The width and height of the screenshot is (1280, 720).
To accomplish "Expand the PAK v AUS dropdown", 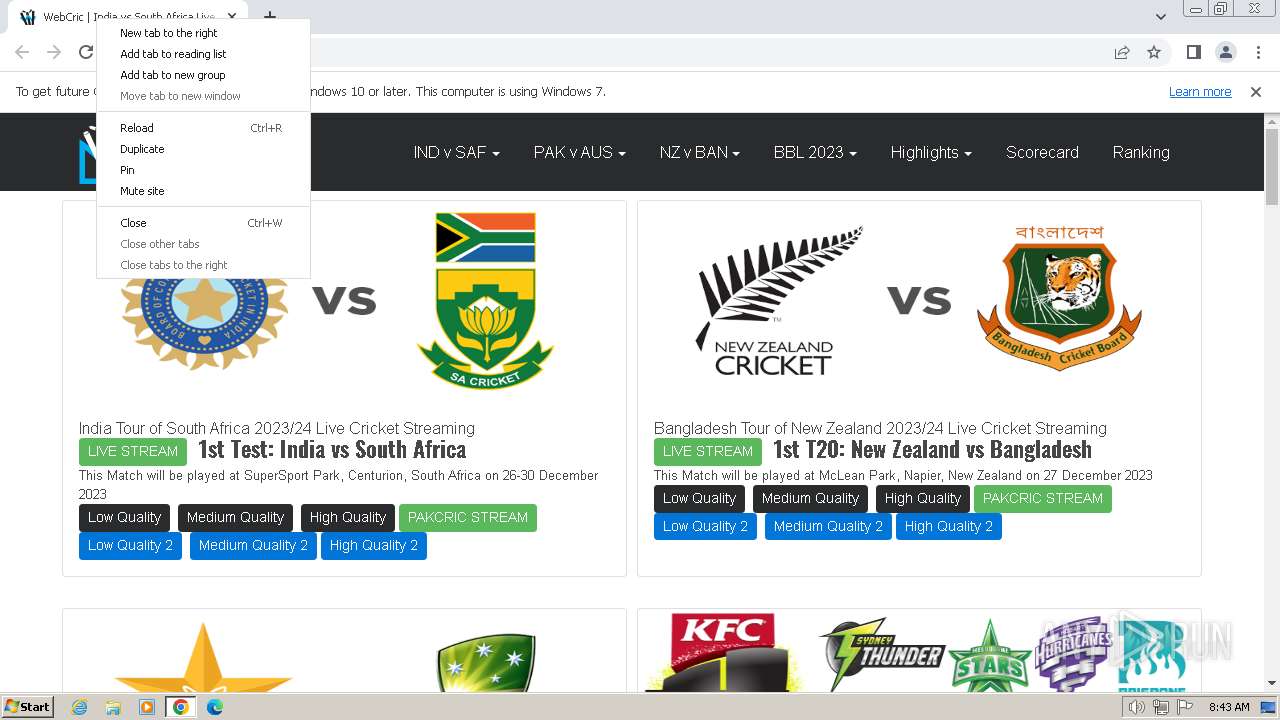I will 579,152.
